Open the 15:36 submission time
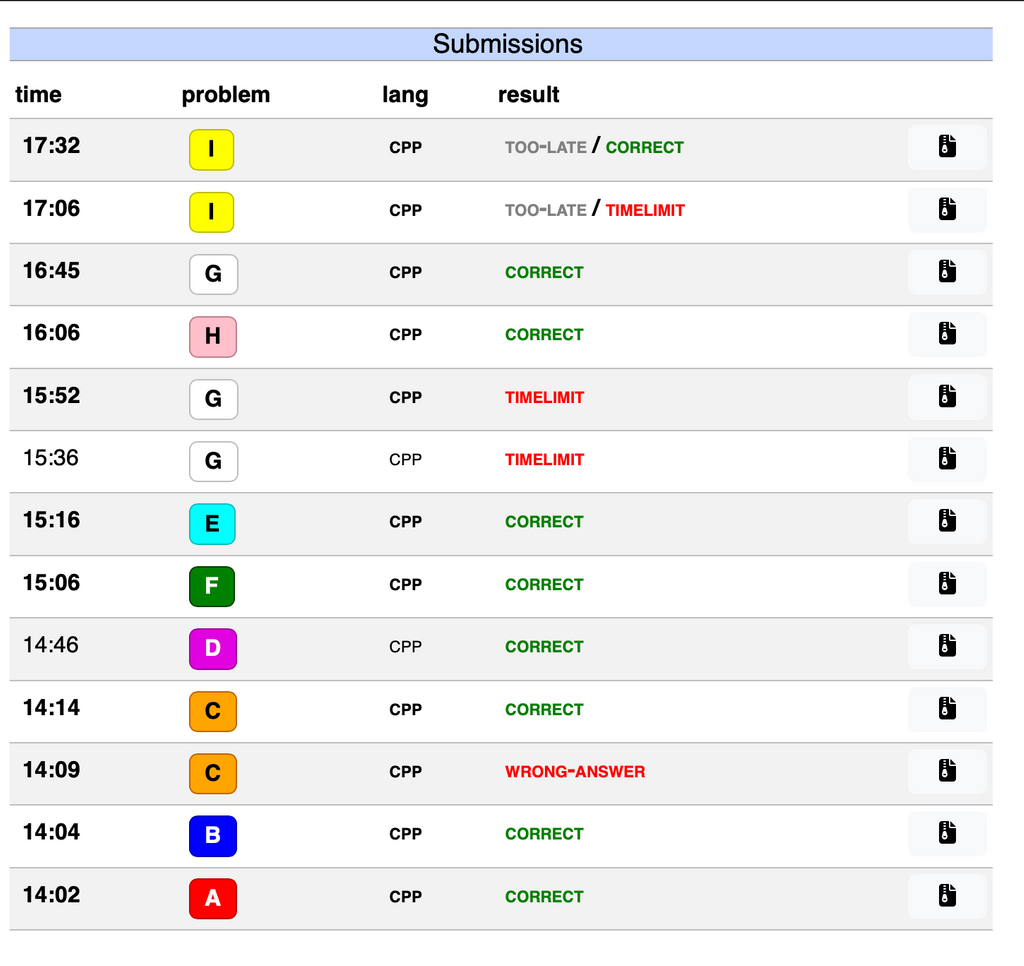 [51, 458]
